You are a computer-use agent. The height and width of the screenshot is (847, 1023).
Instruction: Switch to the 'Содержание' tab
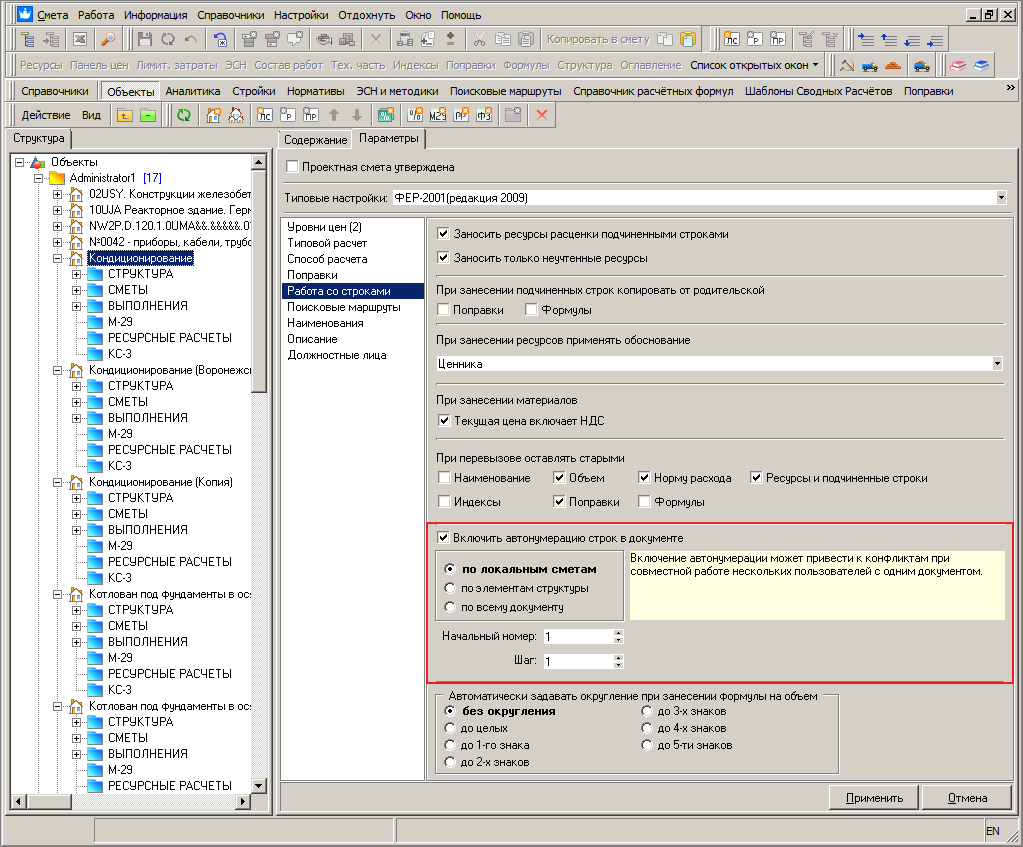click(314, 140)
